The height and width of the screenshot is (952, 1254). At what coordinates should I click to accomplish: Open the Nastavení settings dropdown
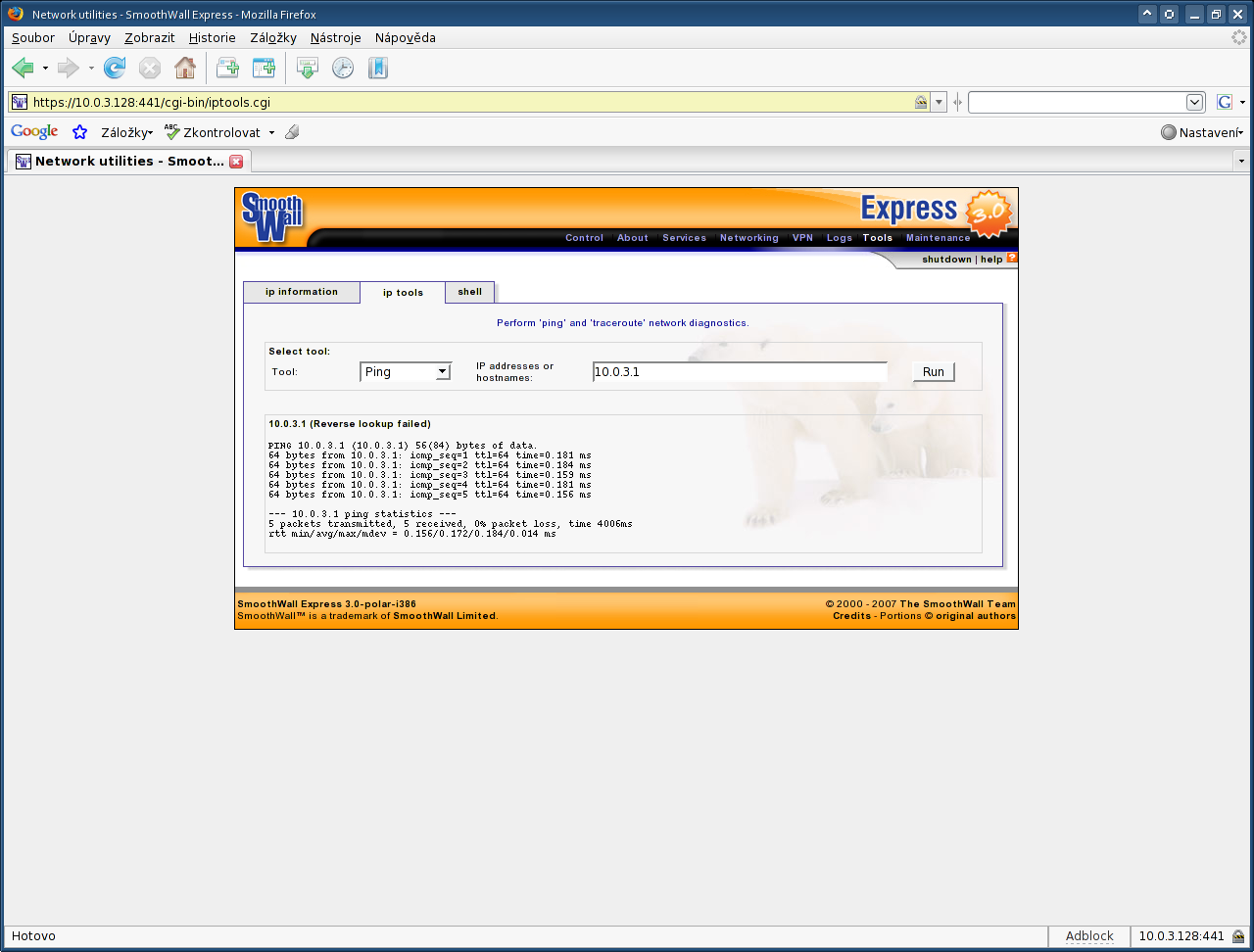coord(1202,132)
